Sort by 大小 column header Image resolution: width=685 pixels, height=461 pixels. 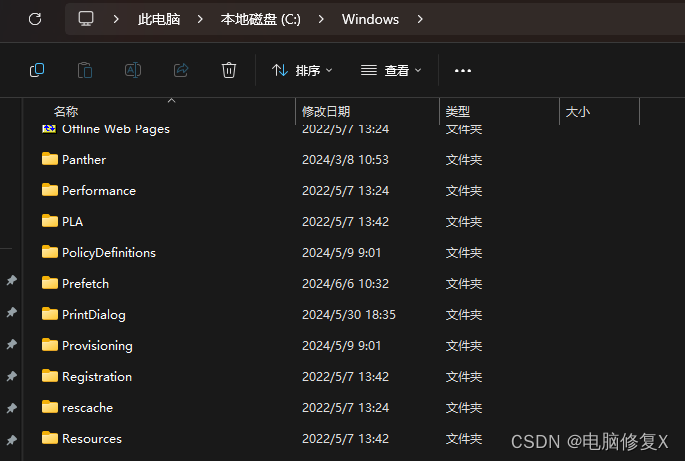[x=578, y=112]
